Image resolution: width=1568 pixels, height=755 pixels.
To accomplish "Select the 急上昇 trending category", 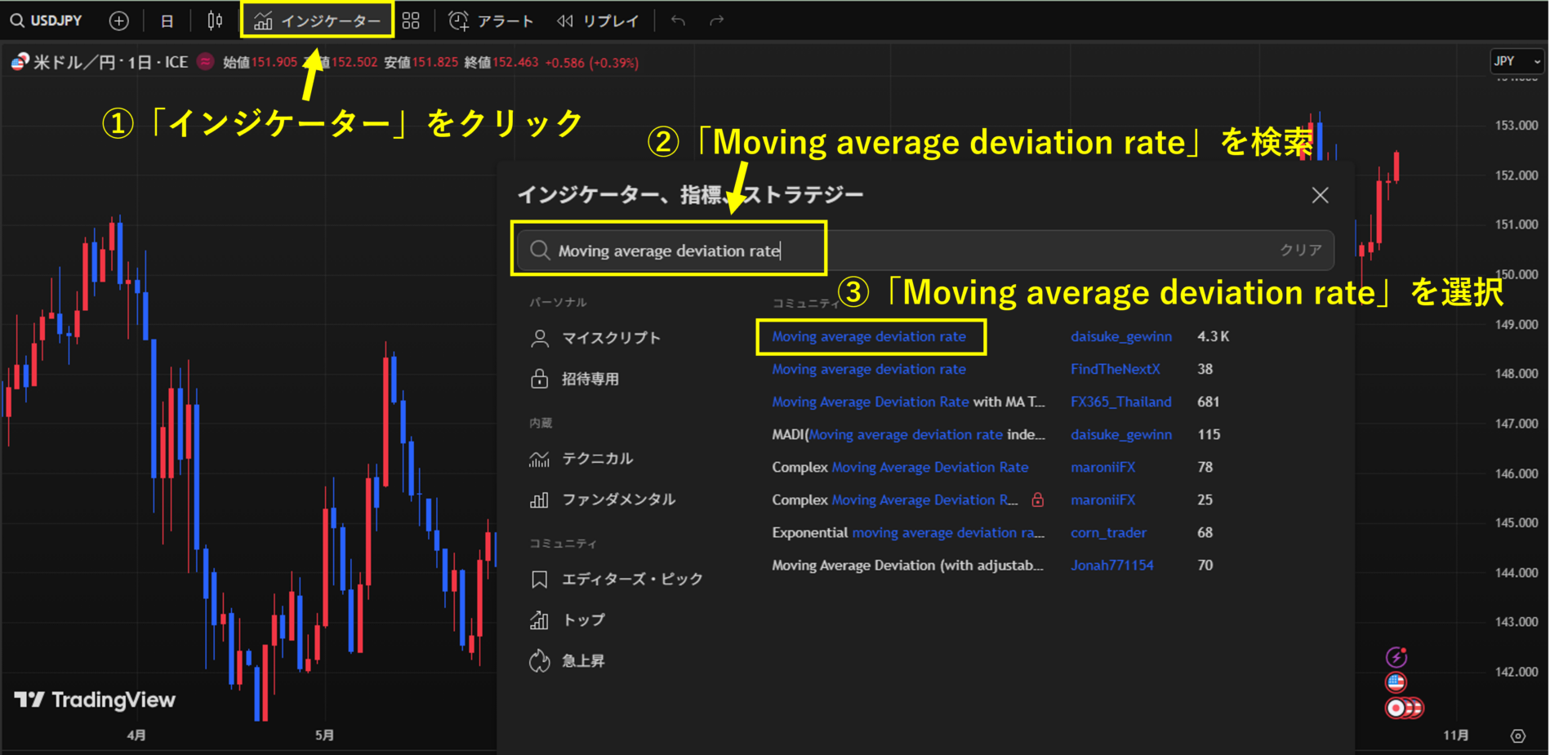I will click(581, 660).
